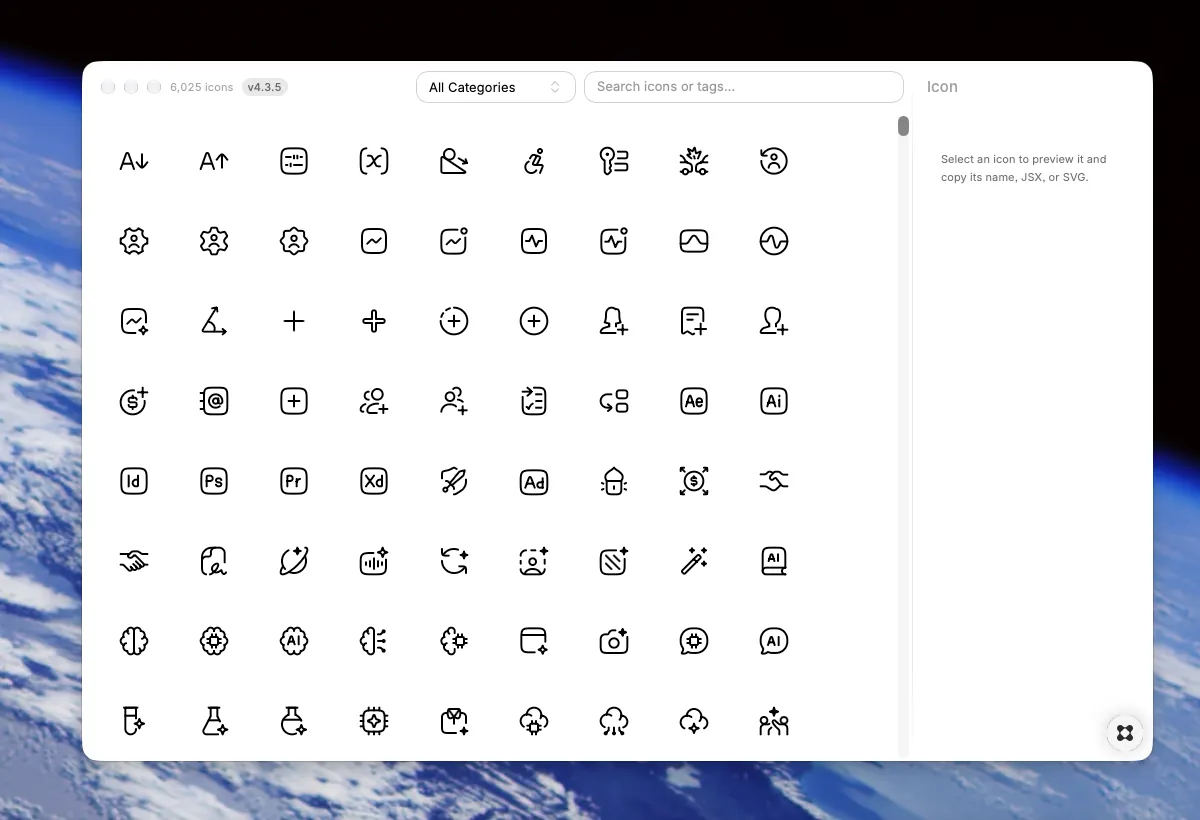Choose the test tube with sparkle icon

(134, 721)
